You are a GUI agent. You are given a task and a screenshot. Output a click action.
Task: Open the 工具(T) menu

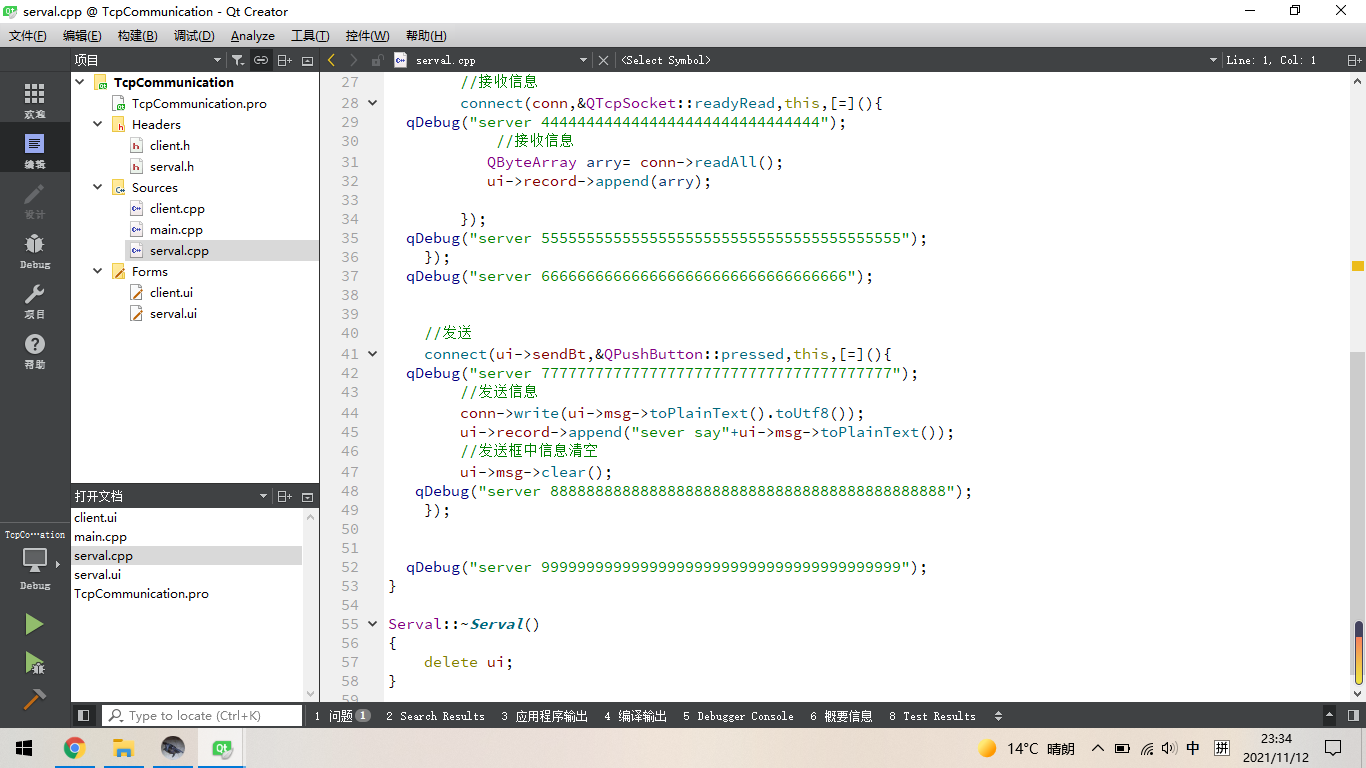pos(310,36)
